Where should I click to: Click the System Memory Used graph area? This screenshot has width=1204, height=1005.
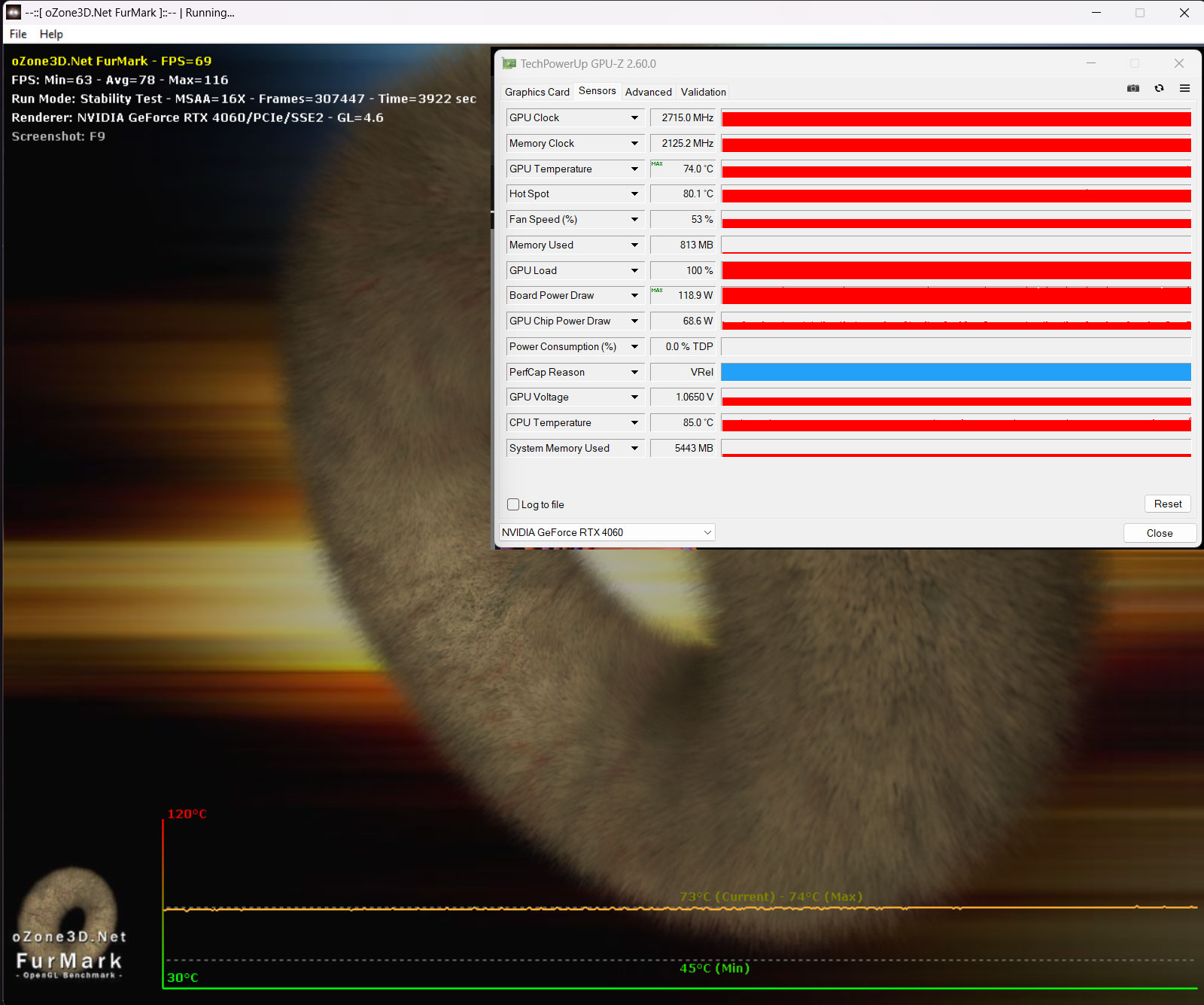pos(956,449)
